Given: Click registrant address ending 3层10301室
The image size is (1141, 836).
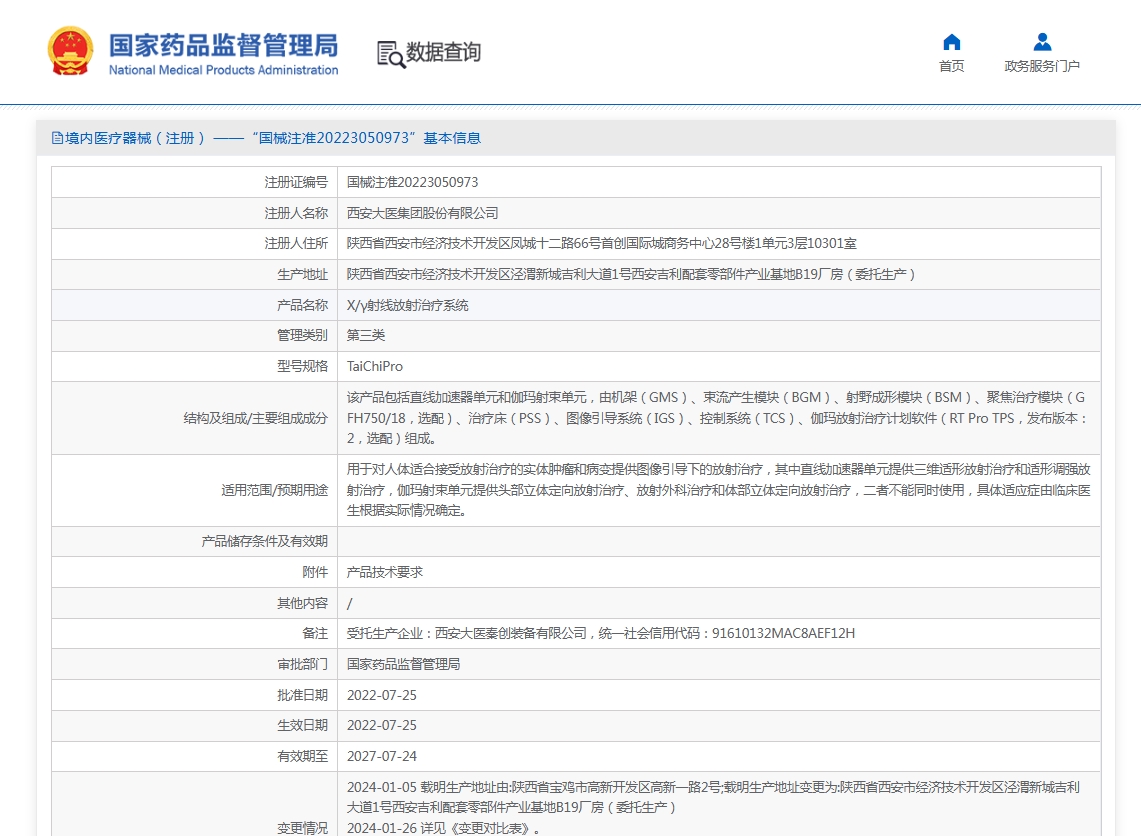Looking at the screenshot, I should 602,243.
